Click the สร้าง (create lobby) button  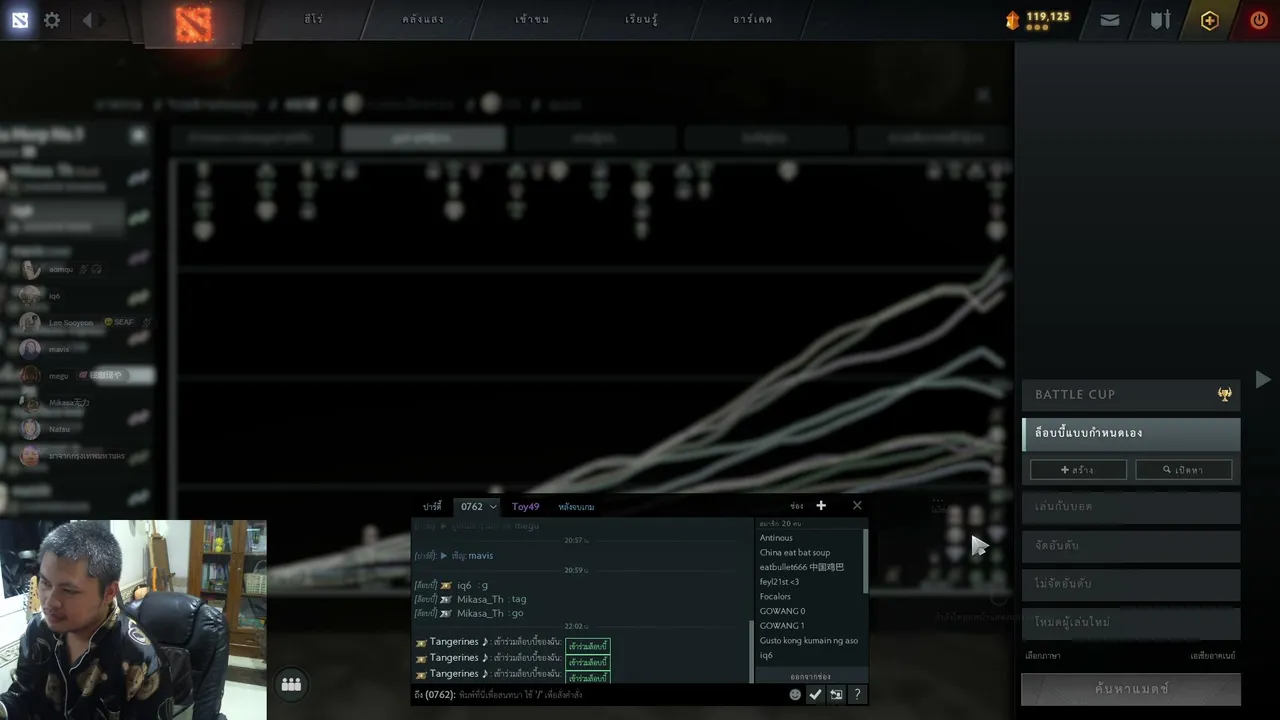[1078, 470]
